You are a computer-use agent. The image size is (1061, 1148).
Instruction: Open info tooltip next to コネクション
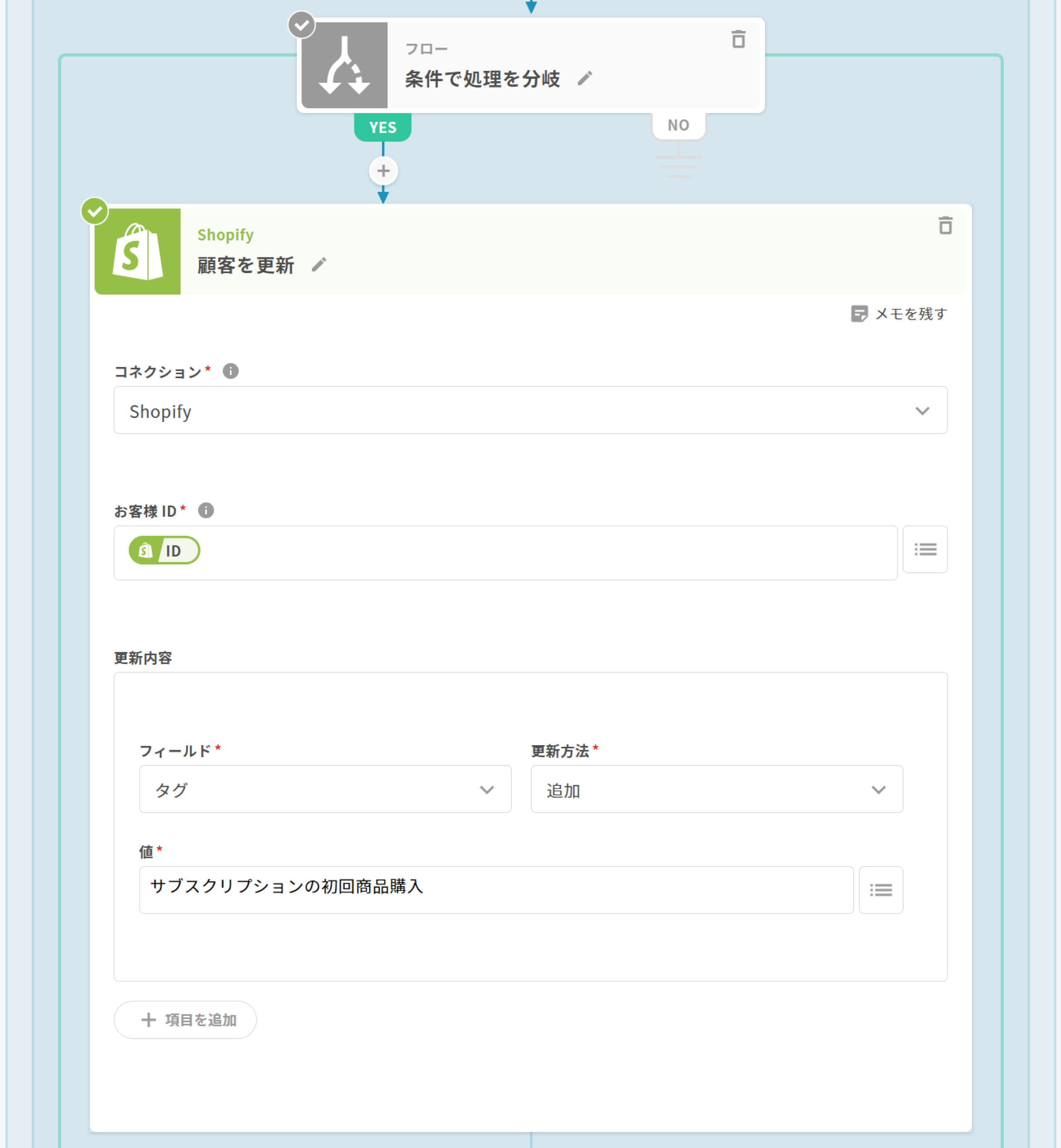[231, 371]
